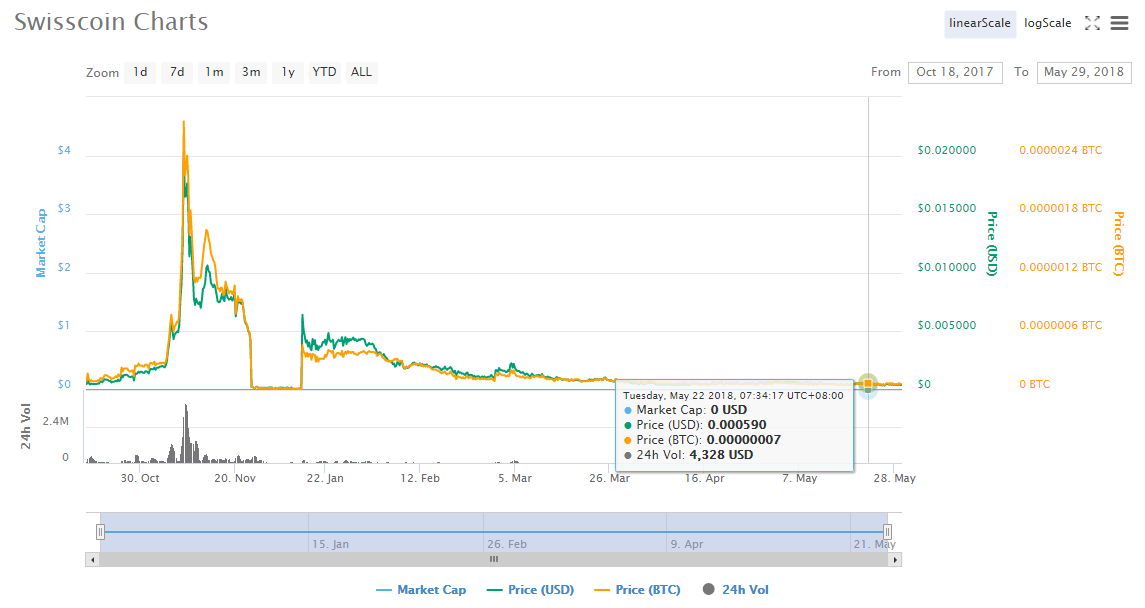Viewport: 1145px width, 608px height.
Task: Toggle 24h Vol series in legend
Action: (x=735, y=590)
